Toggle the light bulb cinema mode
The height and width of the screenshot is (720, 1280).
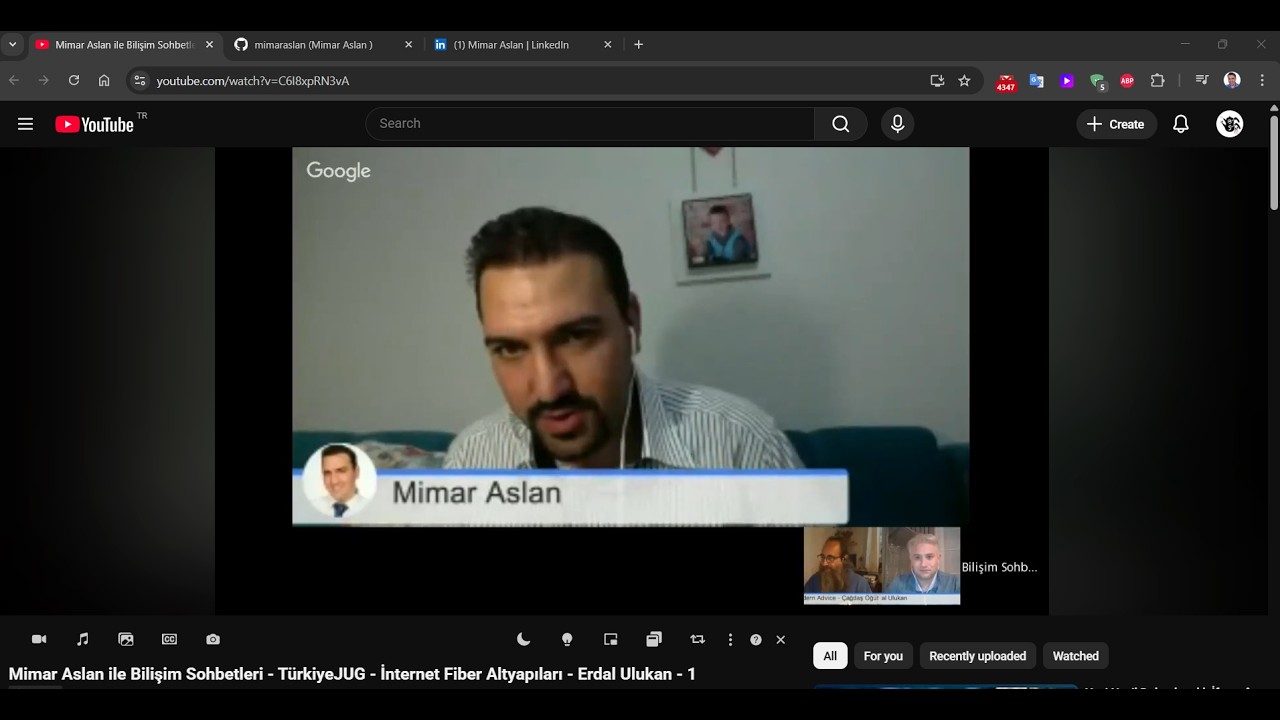click(x=567, y=639)
